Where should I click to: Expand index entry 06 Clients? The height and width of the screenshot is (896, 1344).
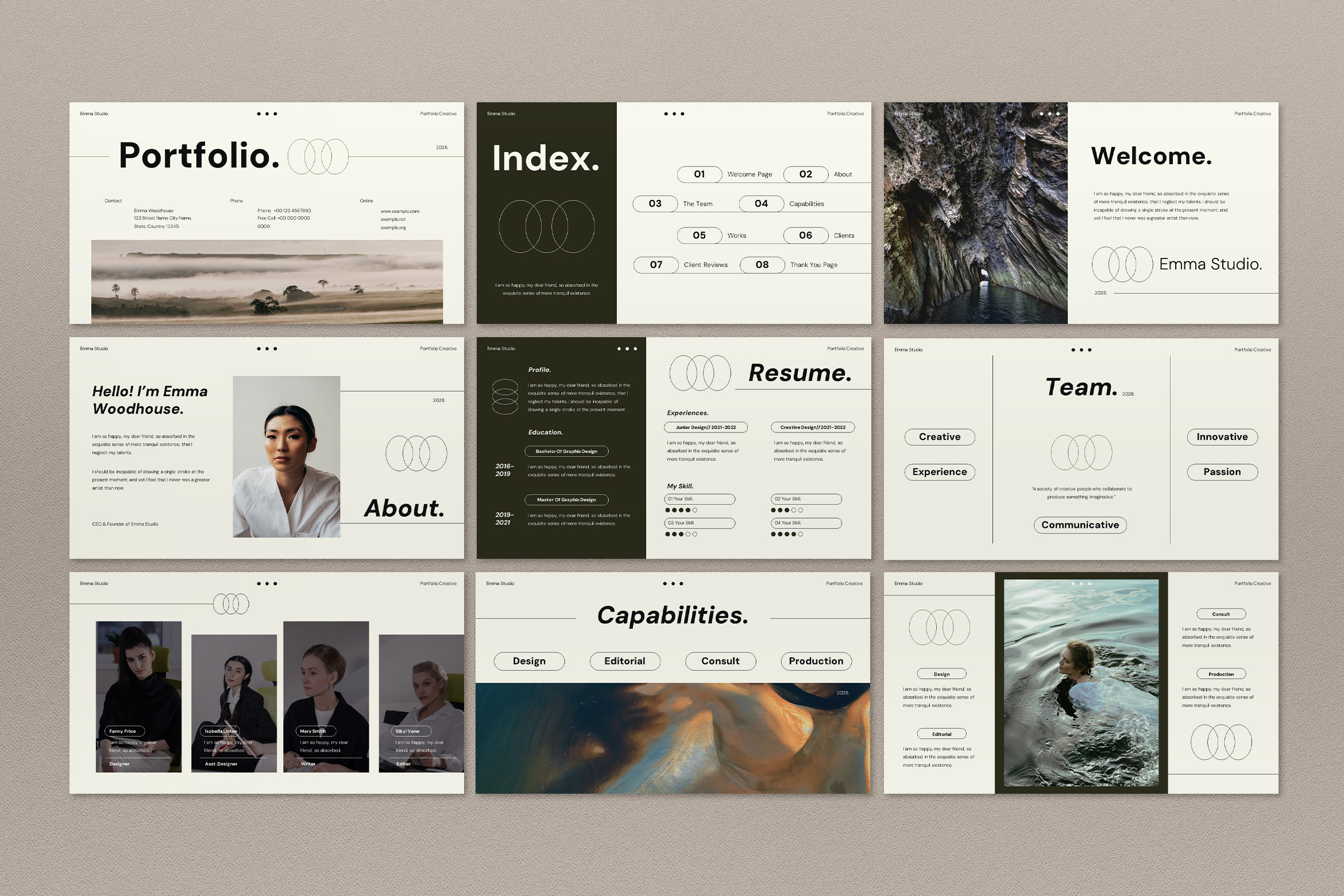click(x=806, y=235)
